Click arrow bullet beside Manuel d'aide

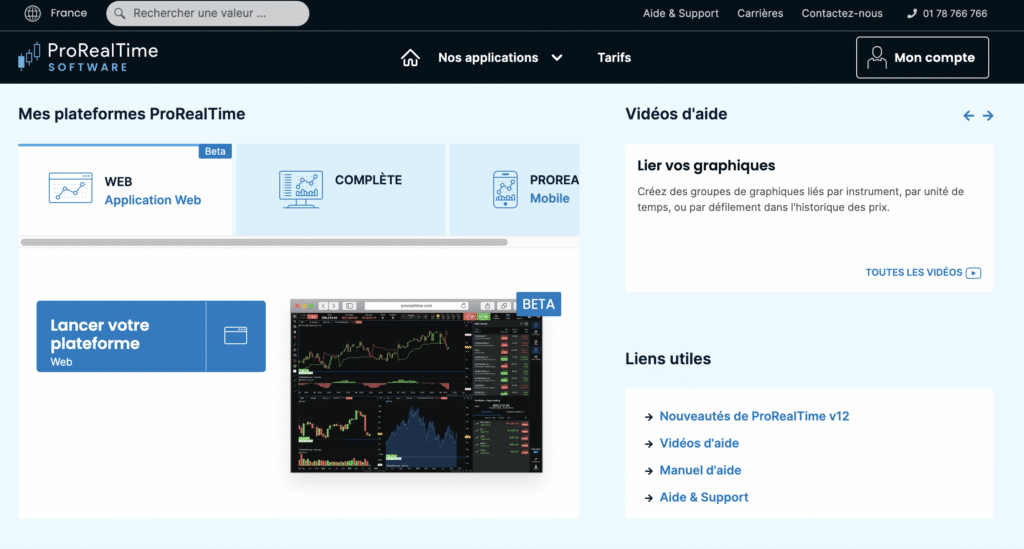click(x=648, y=471)
